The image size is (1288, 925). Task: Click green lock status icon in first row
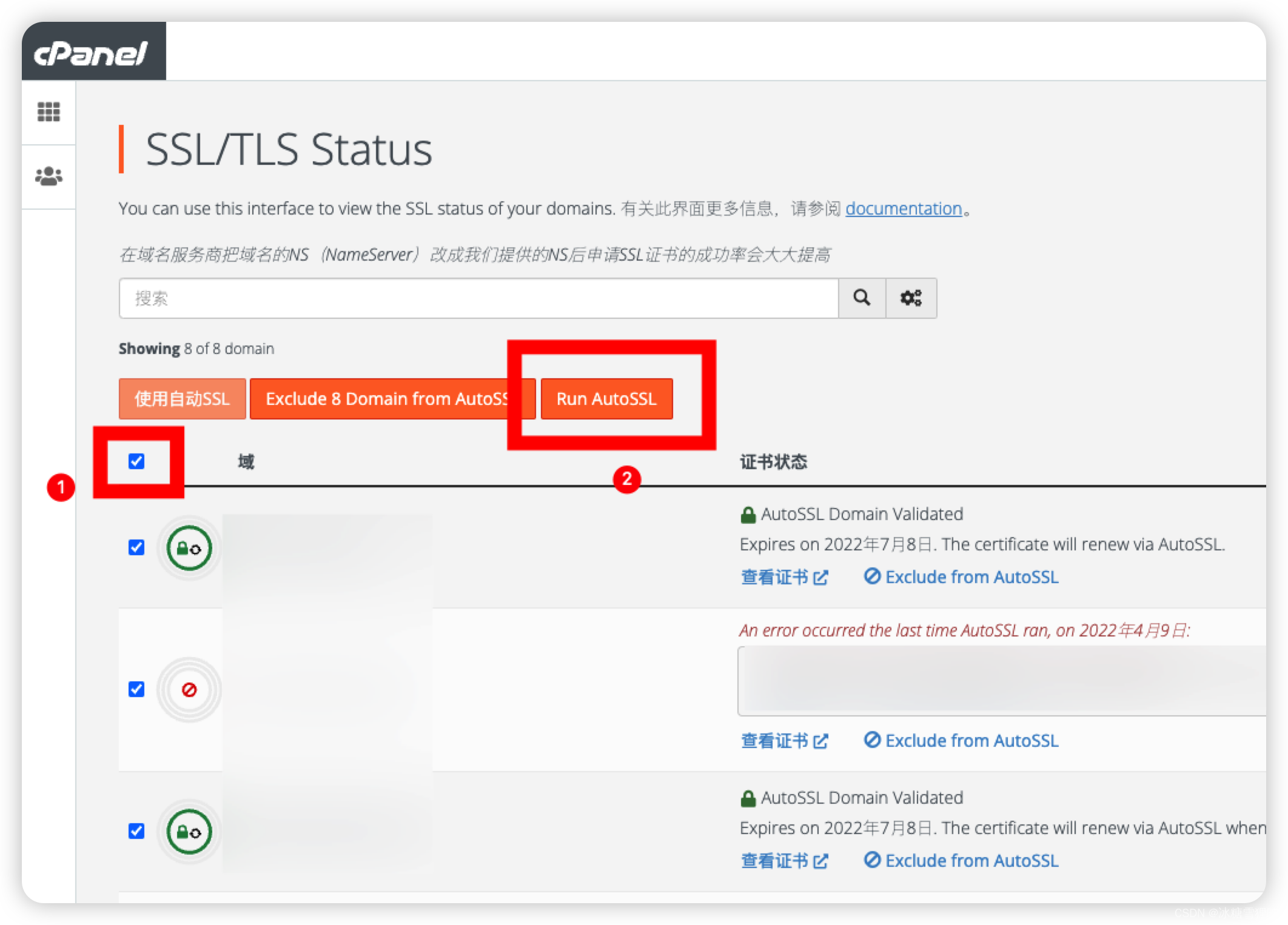[189, 548]
